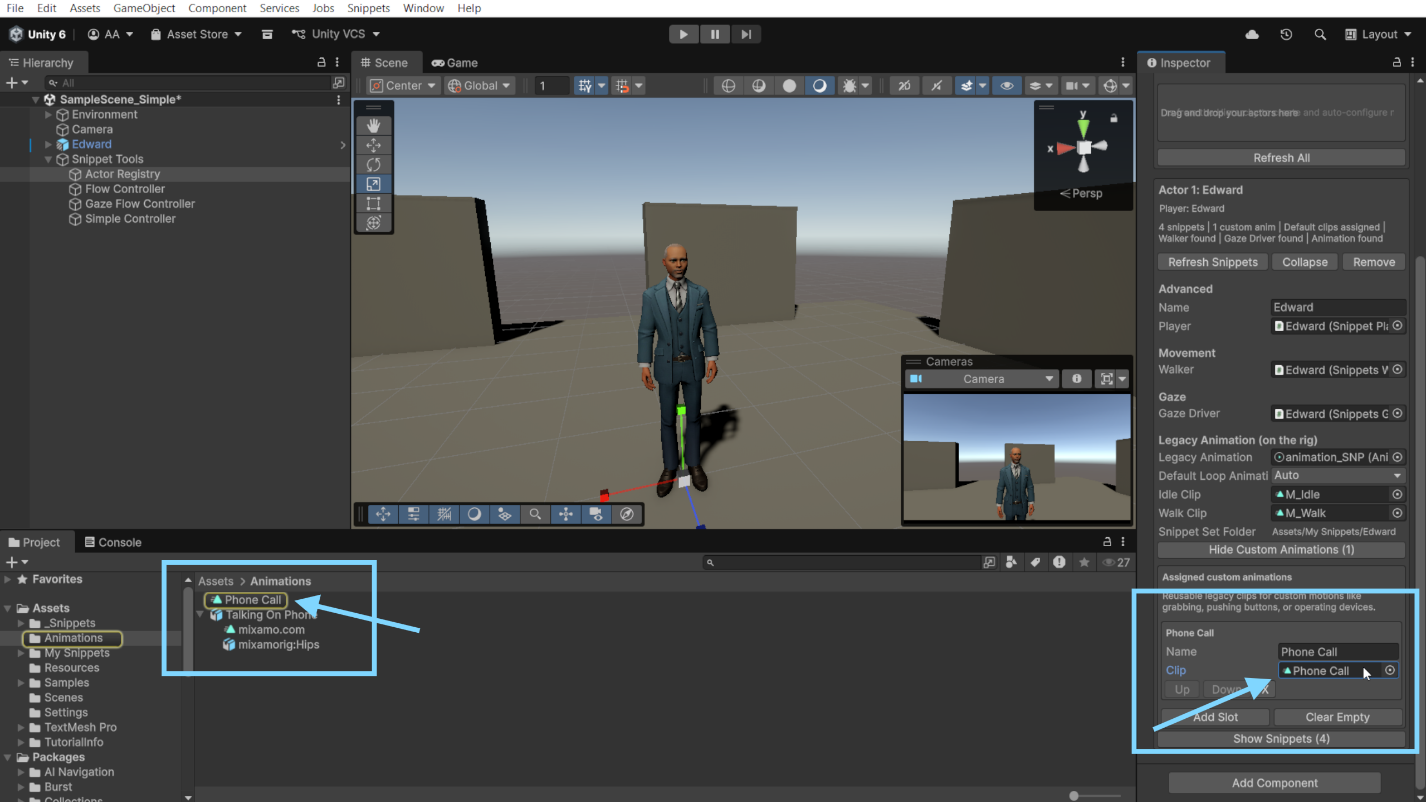
Task: Click Show Snippets (4) button
Action: coord(1281,739)
